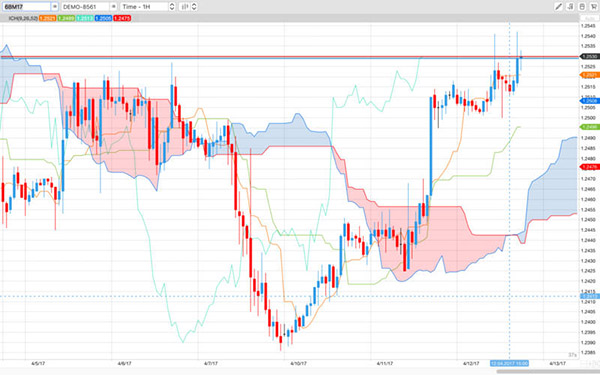Click the red horizontal resistance line
Image resolution: width=600 pixels, height=375 pixels.
click(x=290, y=57)
